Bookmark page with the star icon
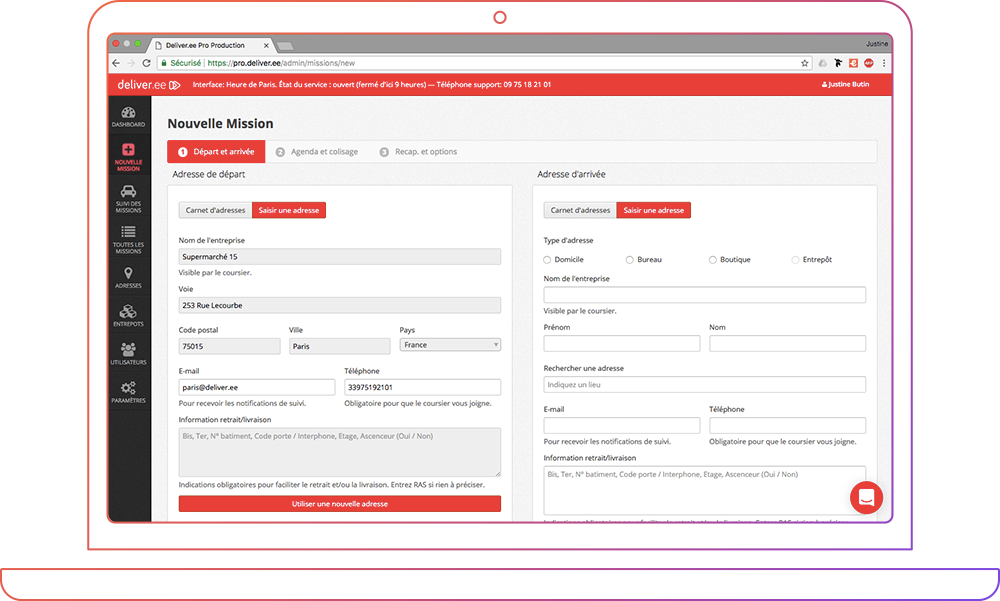Viewport: 1000px width, 601px height. 805,63
